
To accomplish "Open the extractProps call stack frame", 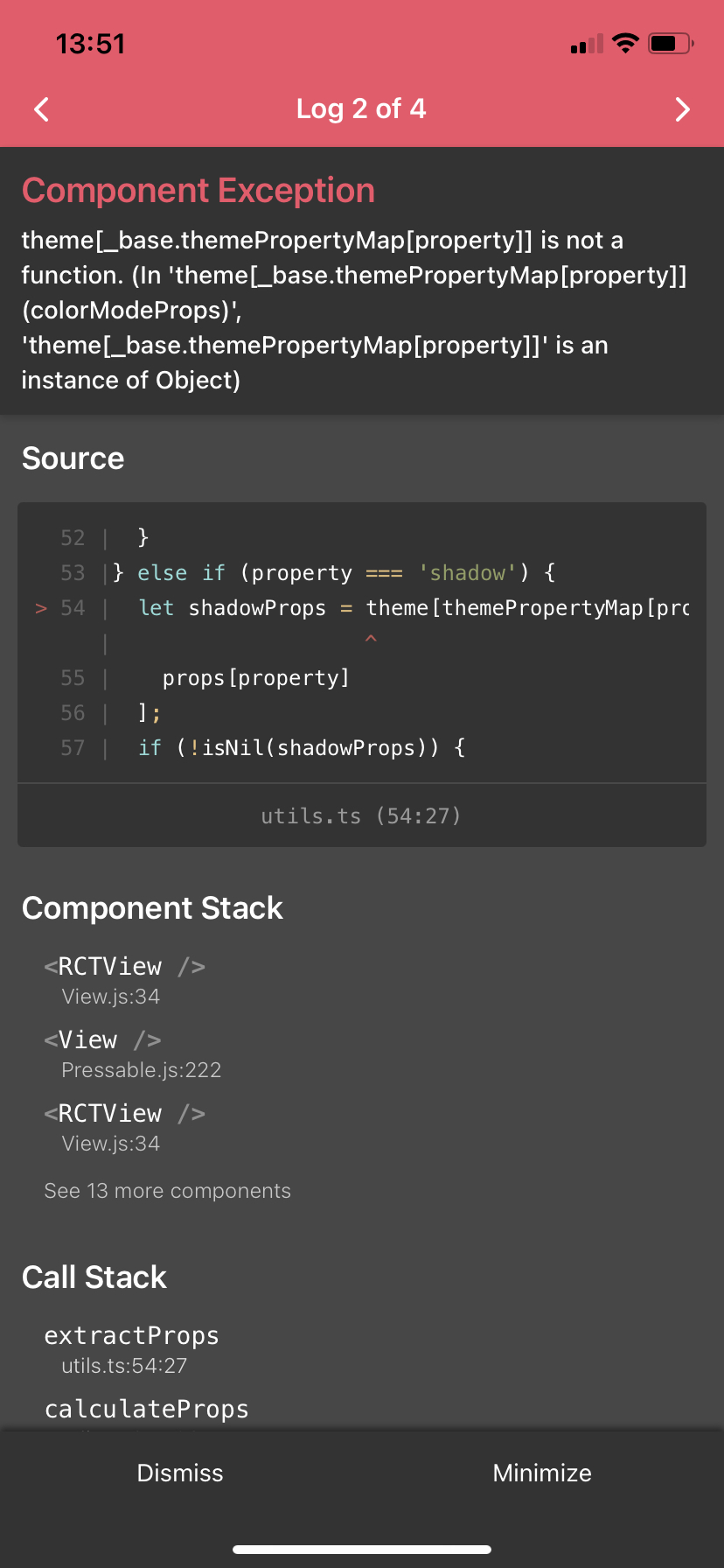I will coord(131,1347).
